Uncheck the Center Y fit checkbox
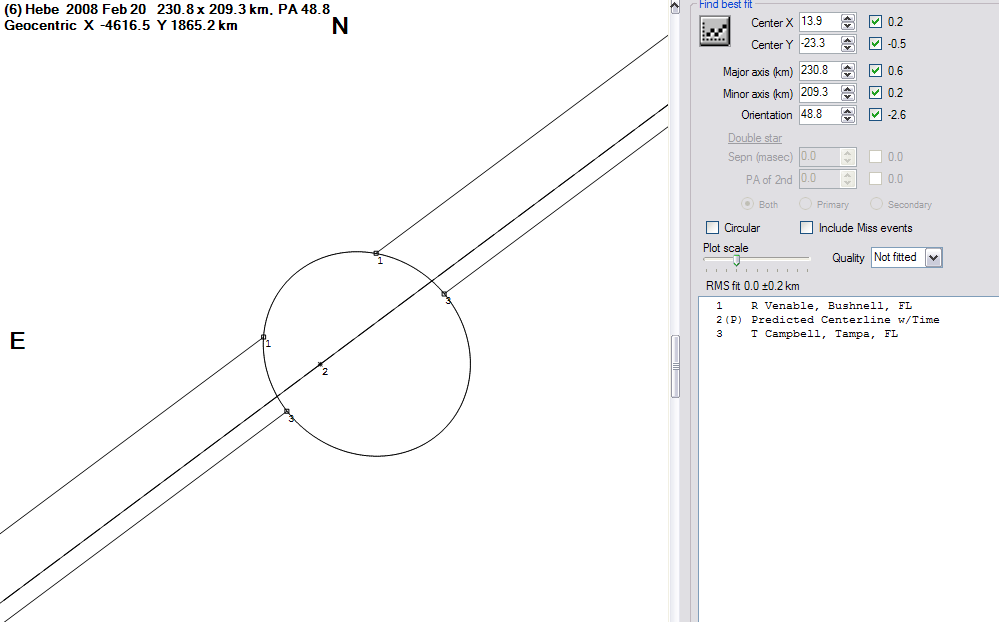 click(876, 44)
